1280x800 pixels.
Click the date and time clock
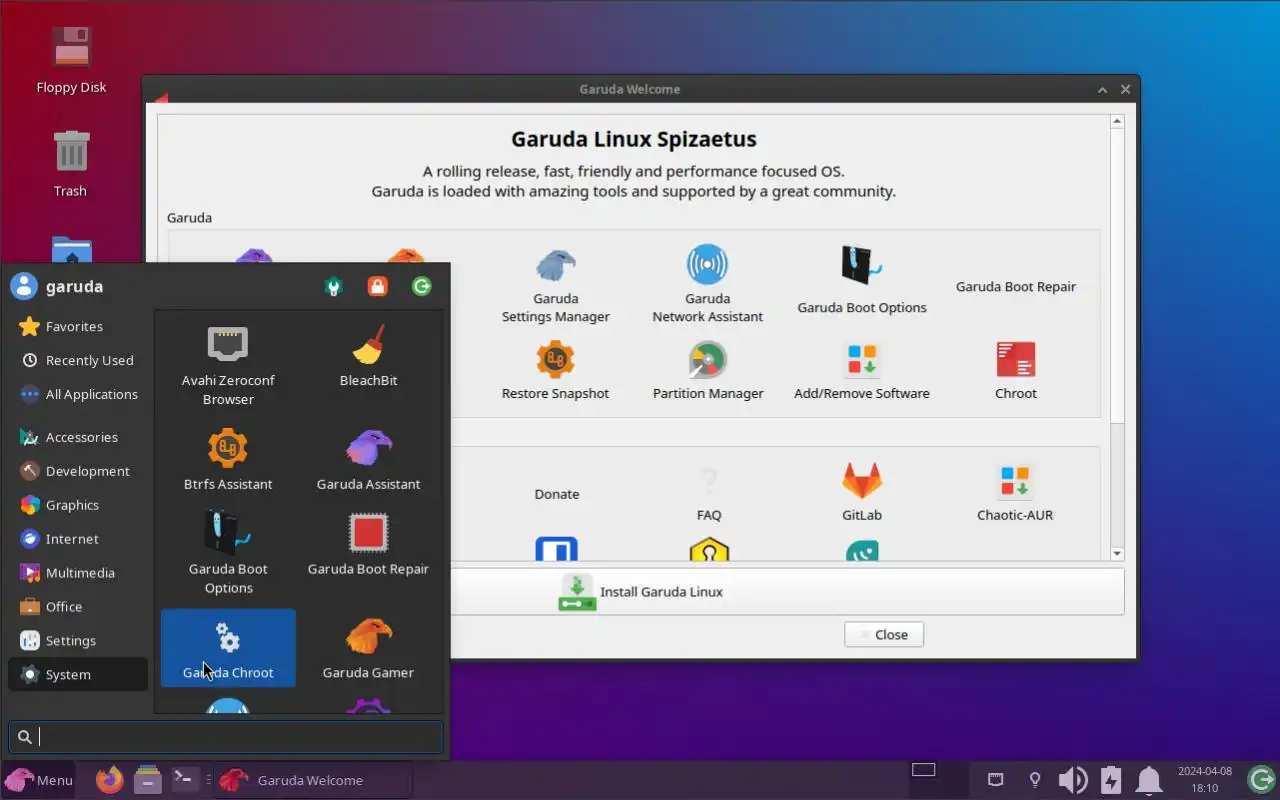point(1204,780)
